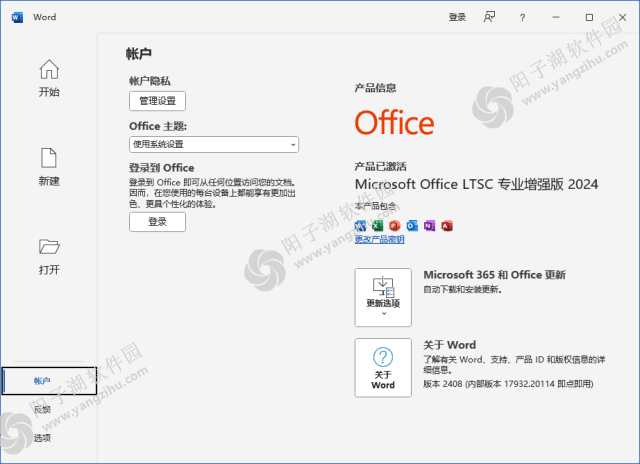Minimize the Word window
Screen dimensions: 640x464
556,17
